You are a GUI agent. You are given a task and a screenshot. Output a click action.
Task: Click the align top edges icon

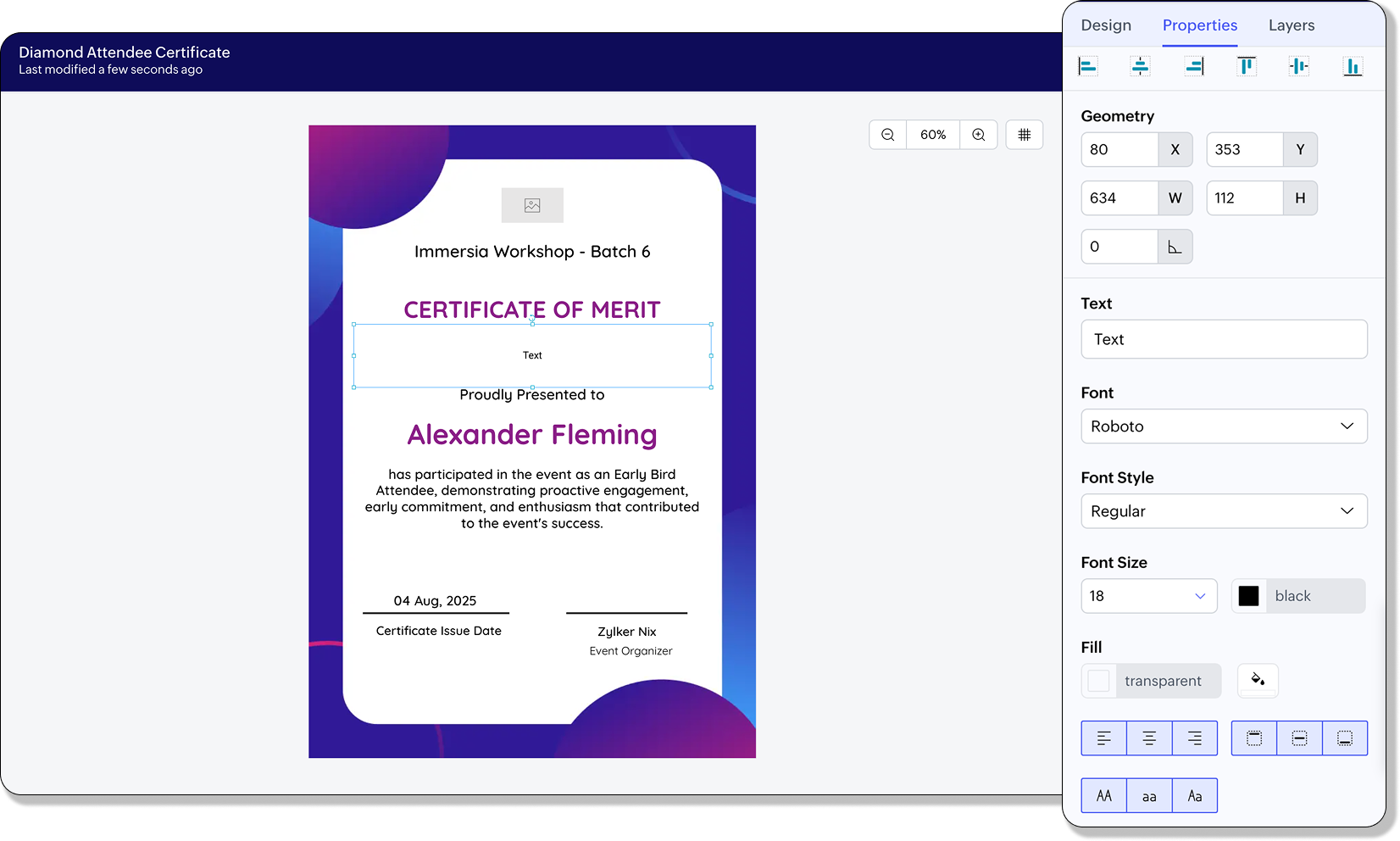pyautogui.click(x=1247, y=66)
